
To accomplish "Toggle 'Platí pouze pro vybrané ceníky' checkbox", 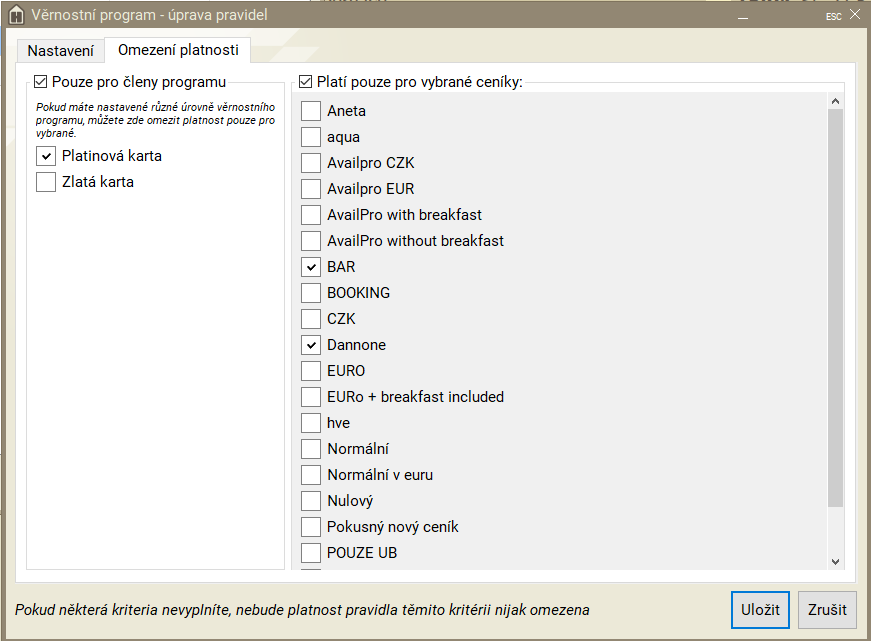I will (x=306, y=82).
